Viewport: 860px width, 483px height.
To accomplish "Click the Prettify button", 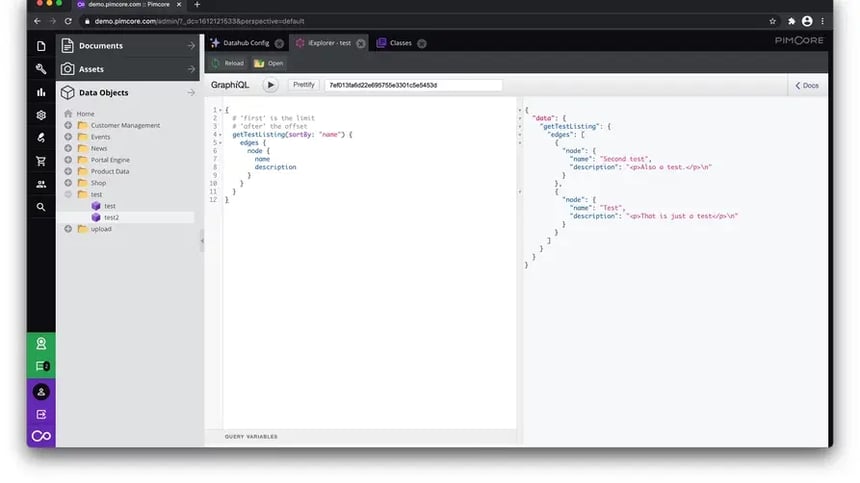I will [303, 85].
